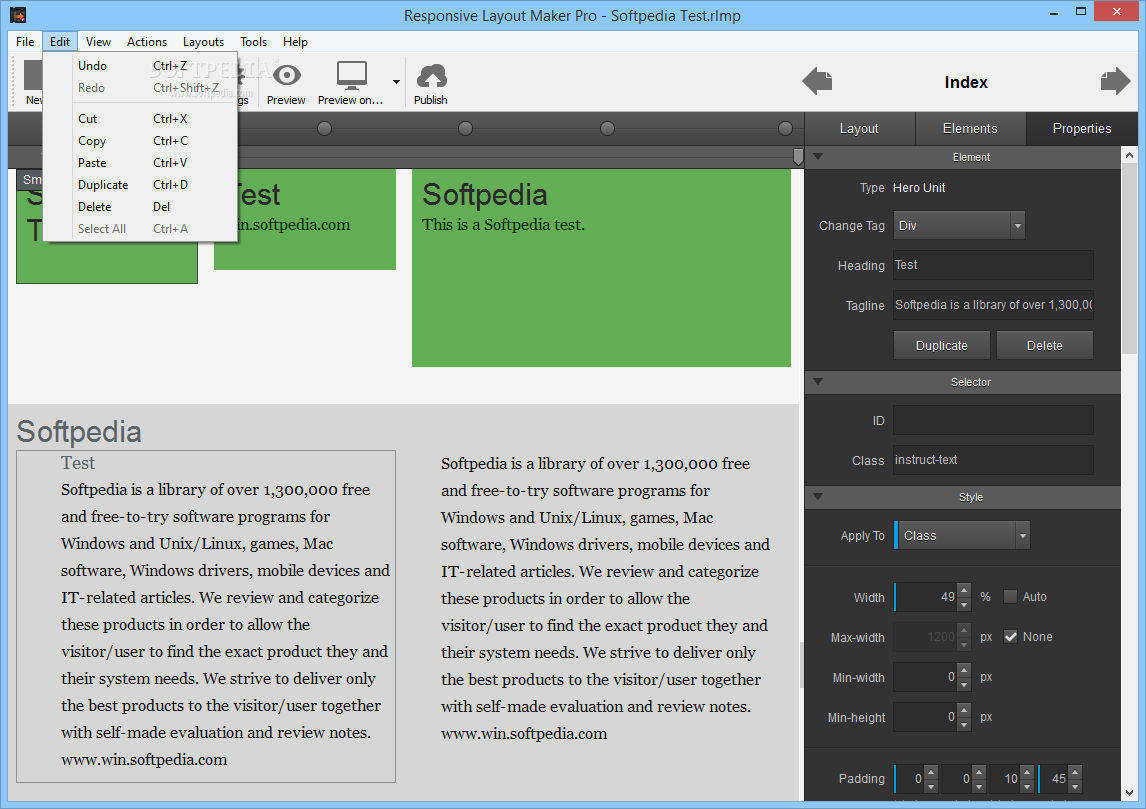Select the boxed Test hero unit element
Image resolution: width=1146 pixels, height=809 pixels.
tap(206, 616)
